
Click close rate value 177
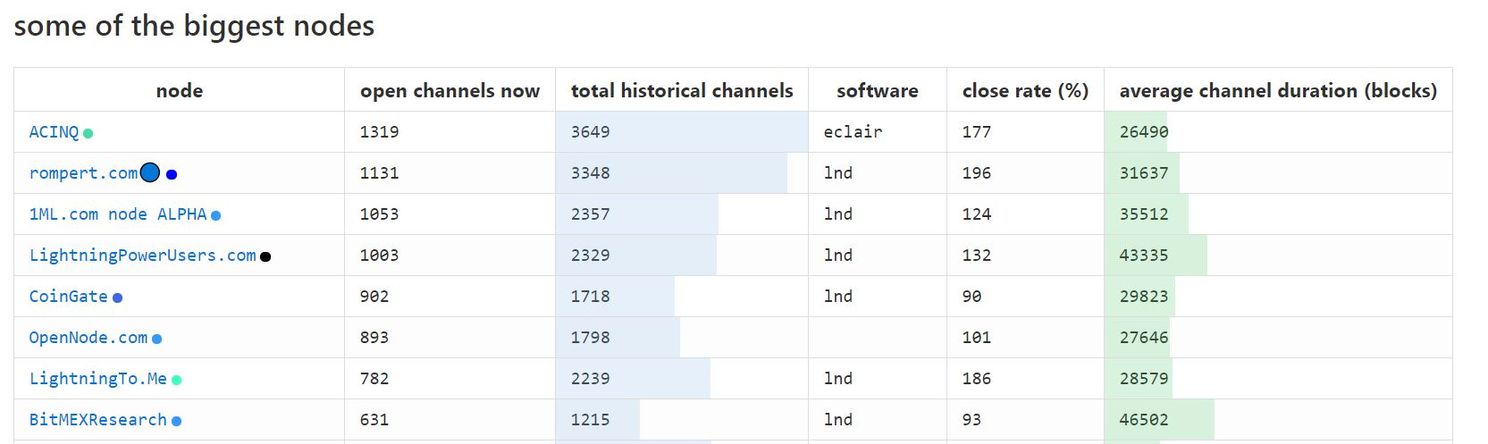pyautogui.click(x=976, y=132)
